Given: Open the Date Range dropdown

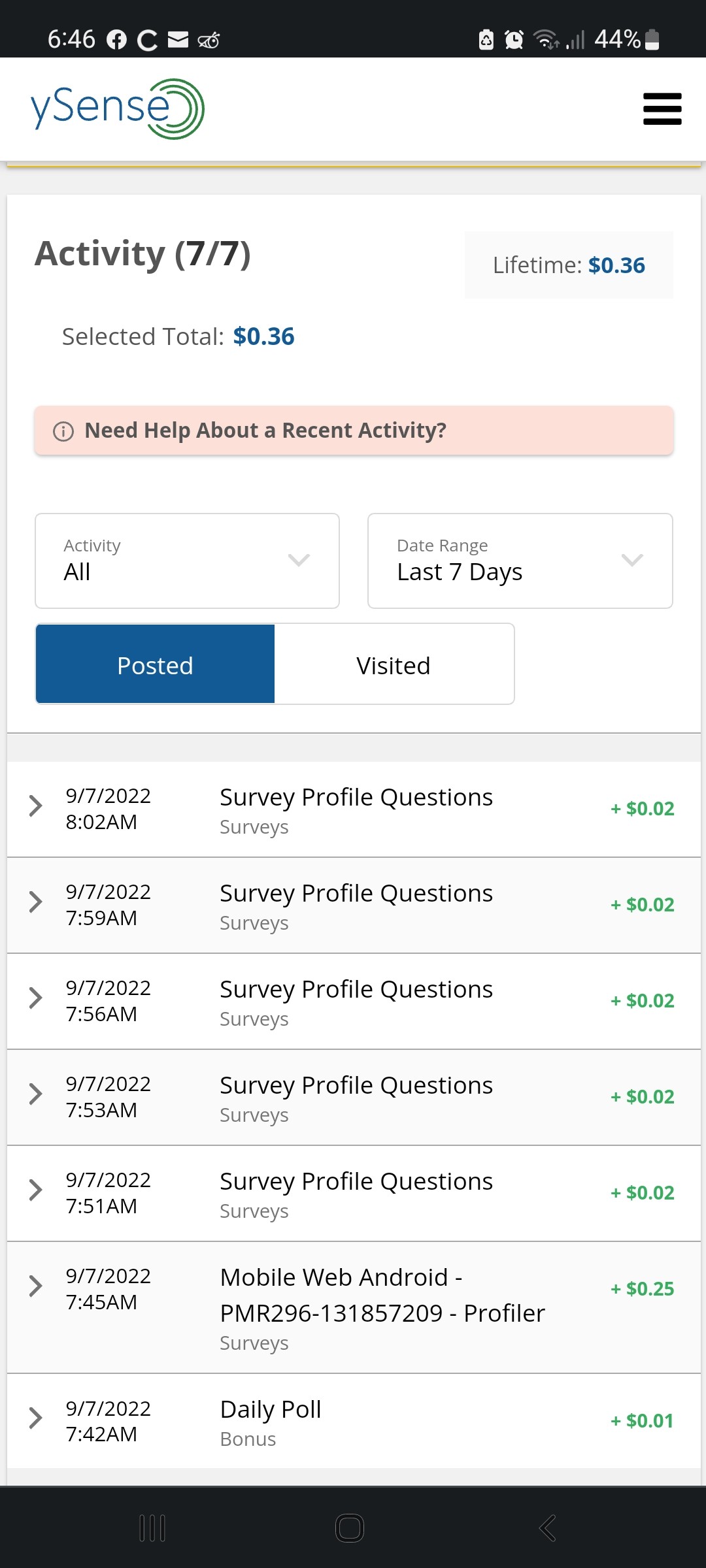Looking at the screenshot, I should [520, 561].
